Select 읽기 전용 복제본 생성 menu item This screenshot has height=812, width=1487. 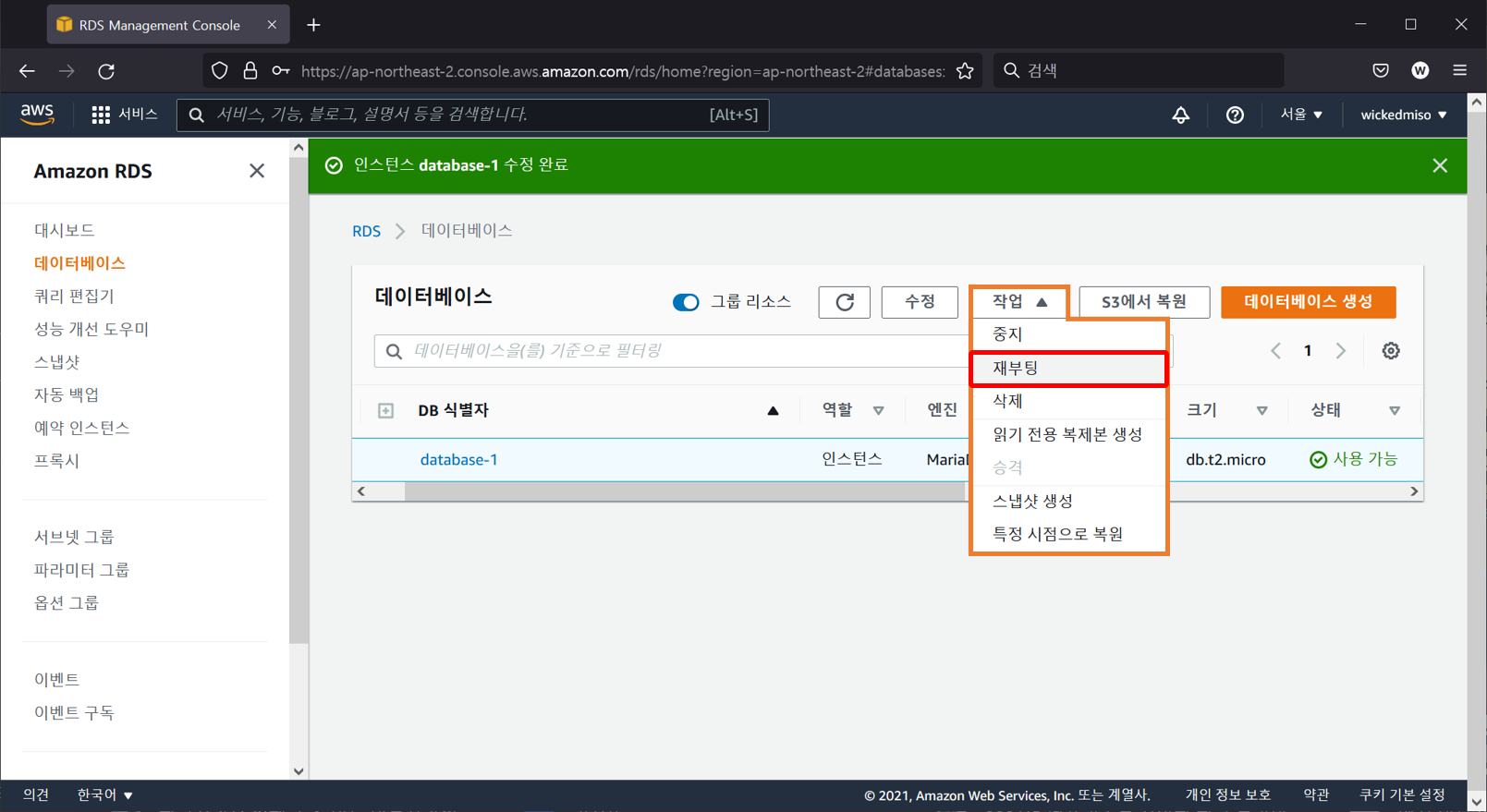click(1069, 435)
